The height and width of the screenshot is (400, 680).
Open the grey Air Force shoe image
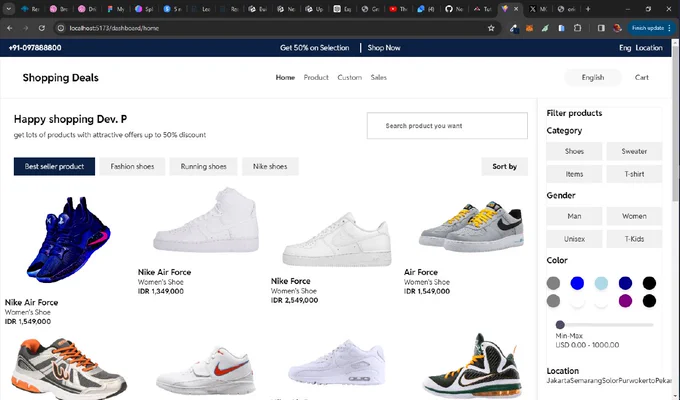471,226
